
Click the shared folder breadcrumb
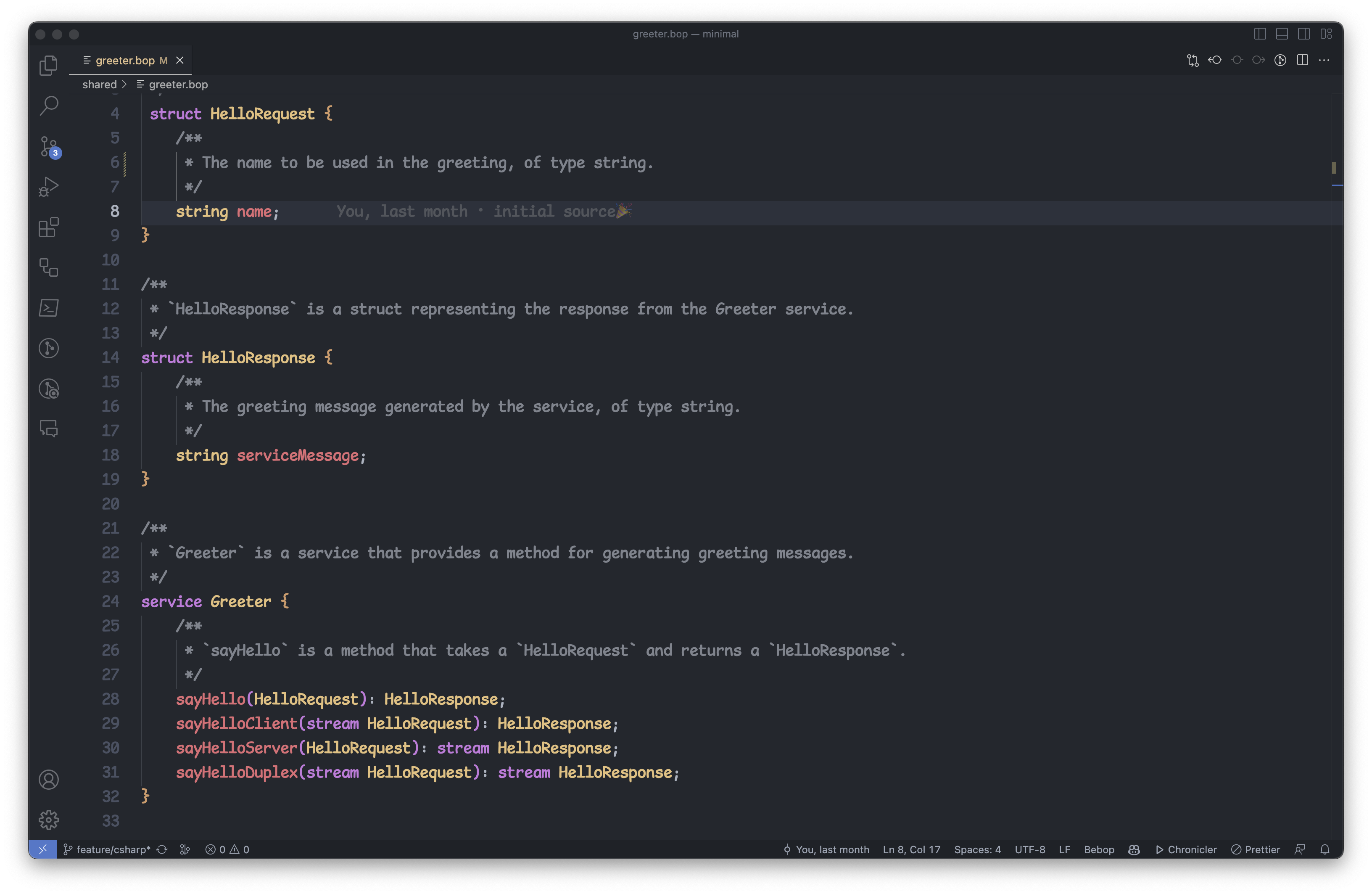99,85
